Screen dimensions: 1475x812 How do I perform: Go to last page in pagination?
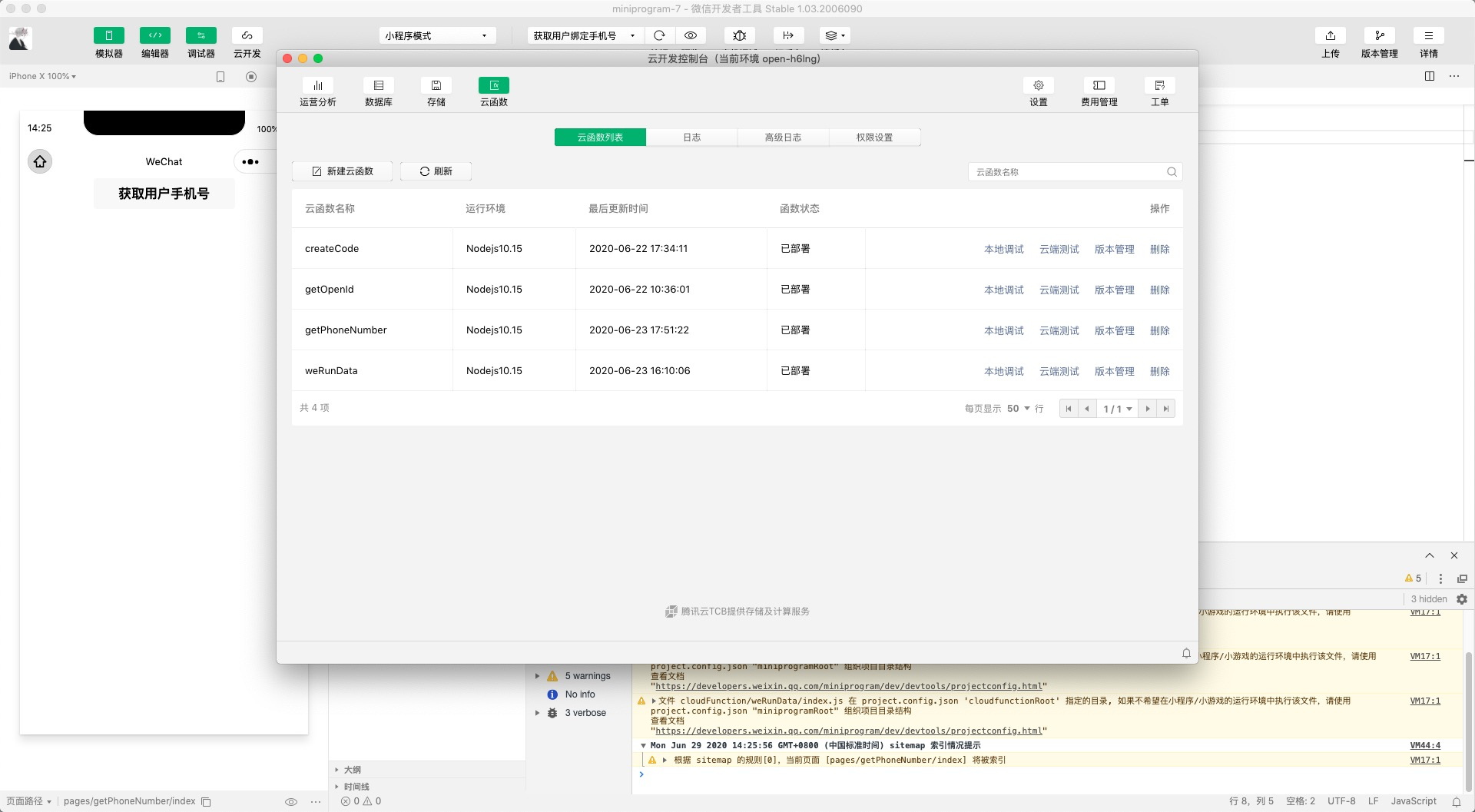click(x=1166, y=409)
